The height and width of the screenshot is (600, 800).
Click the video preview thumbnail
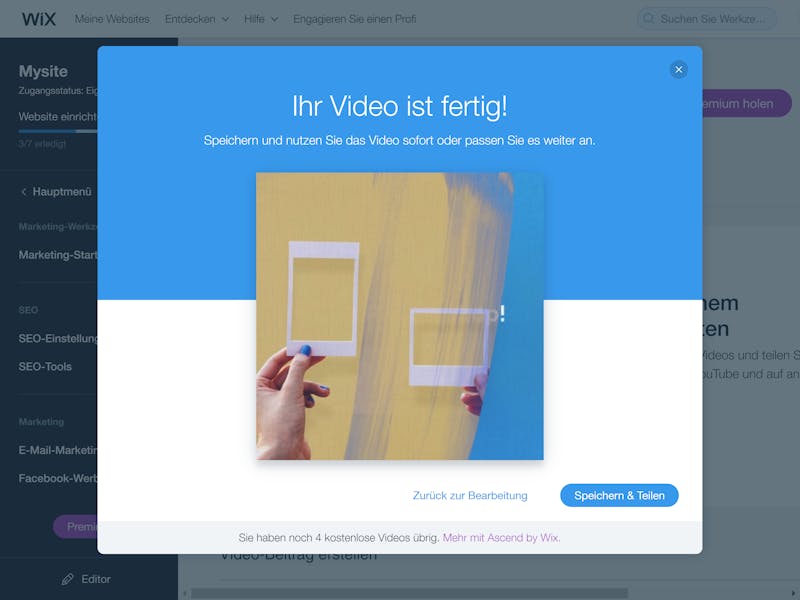click(x=399, y=316)
